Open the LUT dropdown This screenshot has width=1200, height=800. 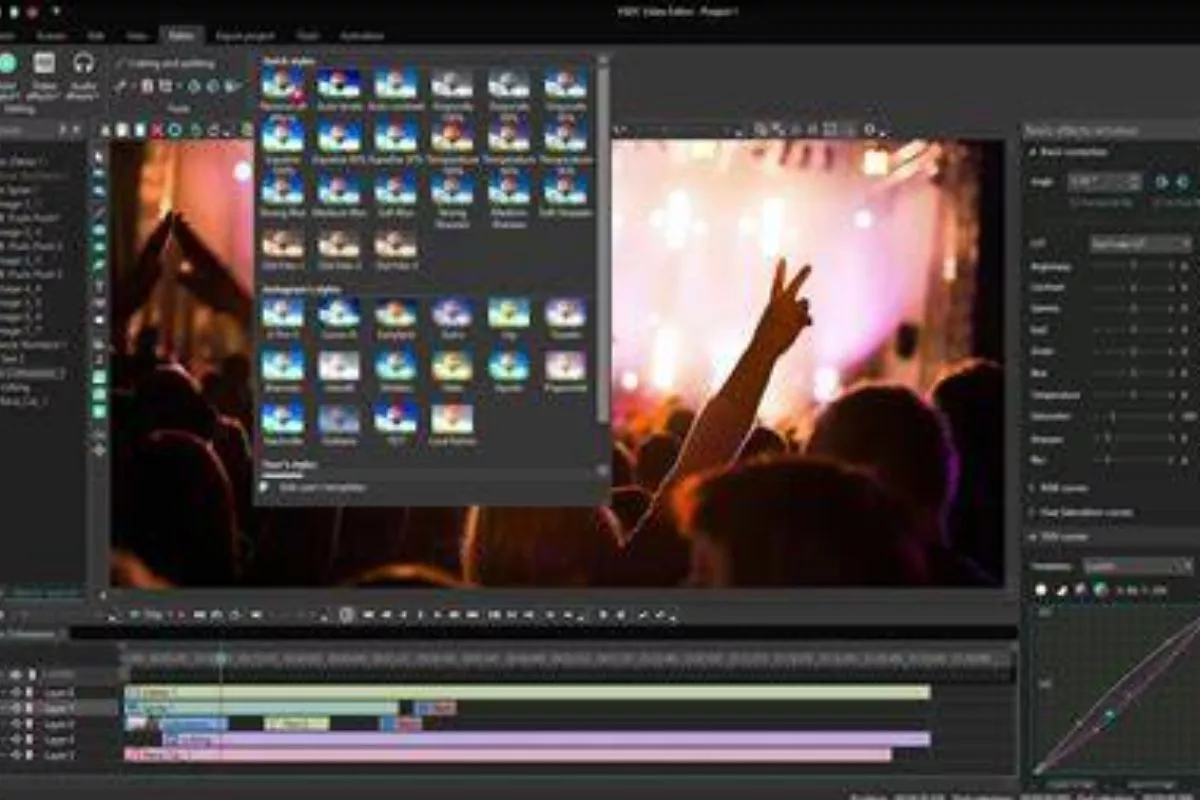click(x=1140, y=243)
